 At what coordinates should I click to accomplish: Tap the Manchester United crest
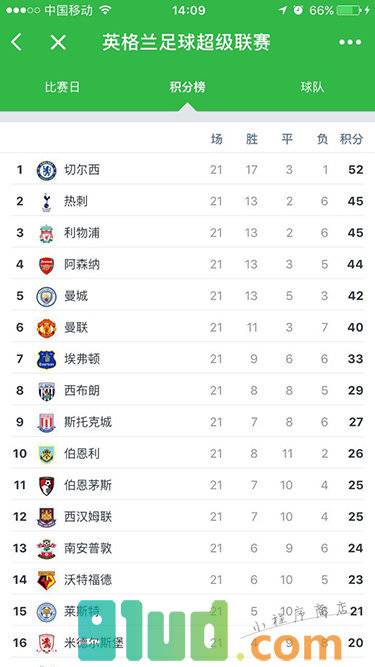tap(46, 328)
